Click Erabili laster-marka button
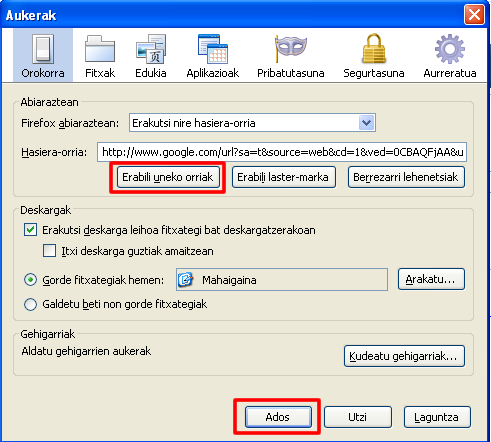The image size is (491, 442). click(283, 177)
